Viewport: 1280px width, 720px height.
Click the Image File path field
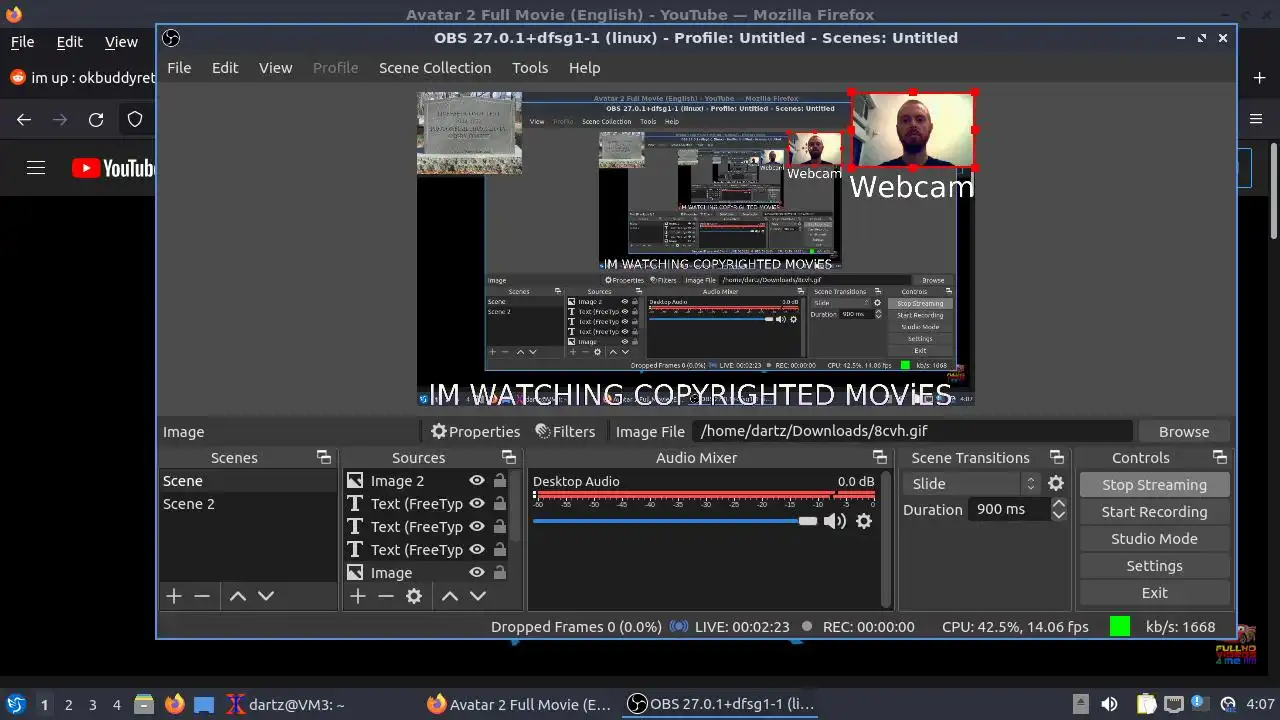tap(914, 432)
